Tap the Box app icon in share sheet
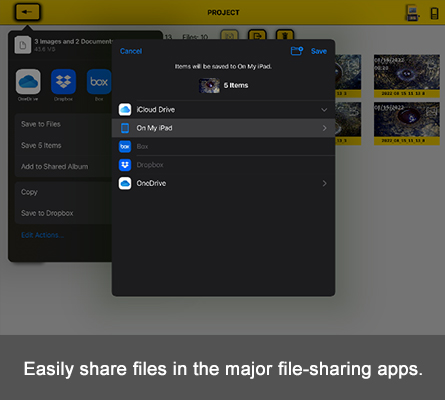 [x=99, y=82]
